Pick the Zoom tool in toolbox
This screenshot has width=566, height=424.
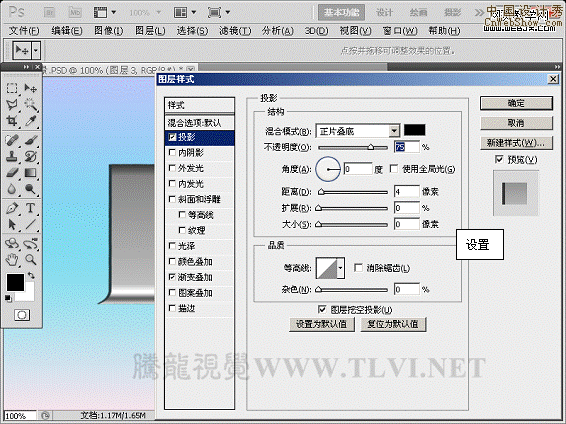pyautogui.click(x=31, y=259)
